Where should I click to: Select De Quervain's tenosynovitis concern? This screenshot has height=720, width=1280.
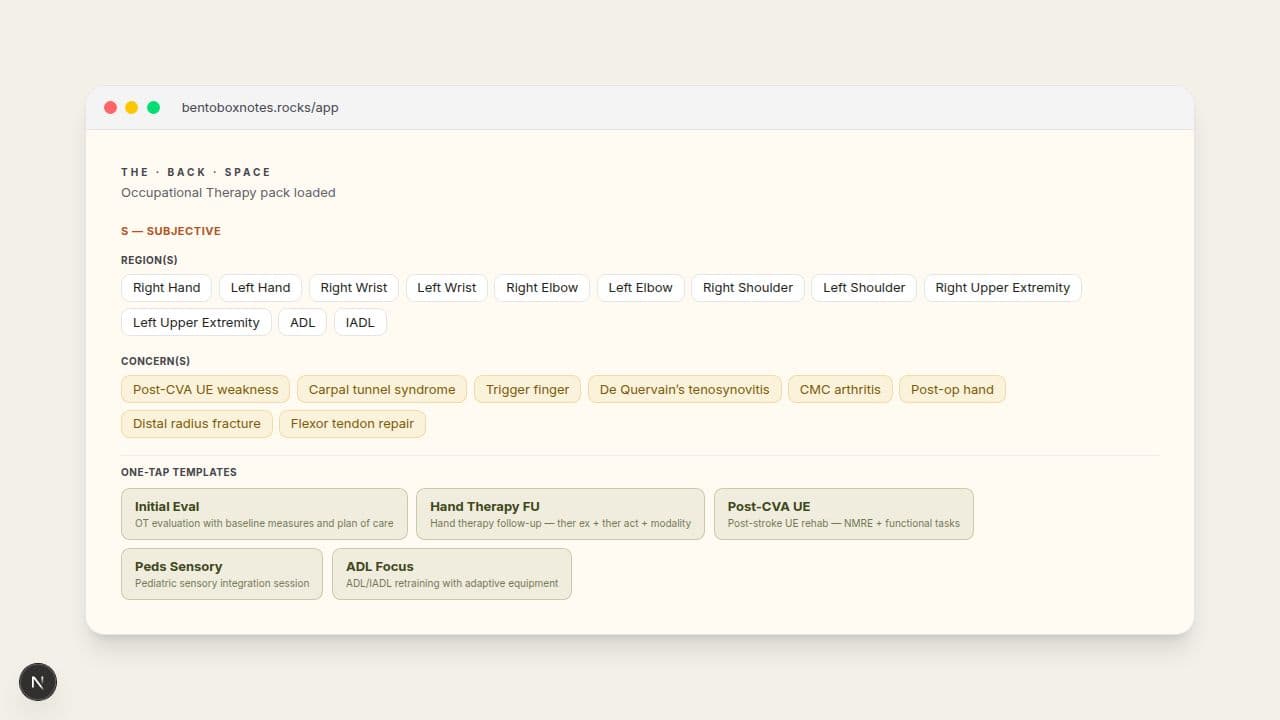tap(685, 389)
